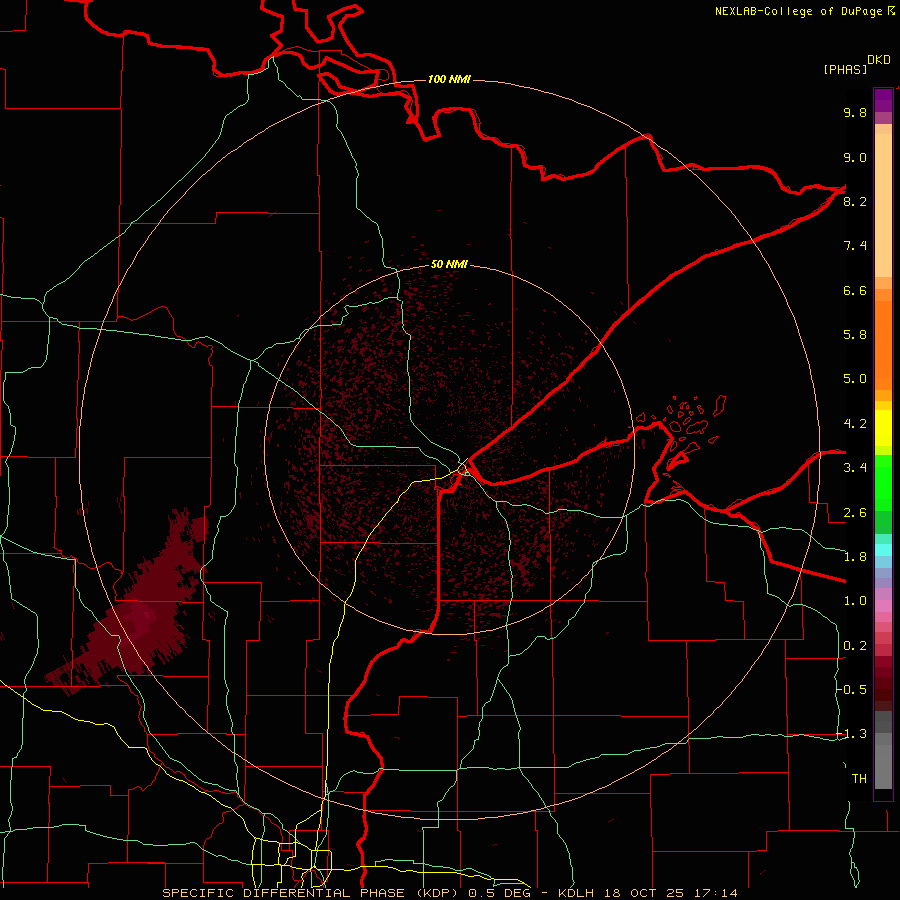The width and height of the screenshot is (900, 900).
Task: Pick the pink color bar segment
Action: [883, 606]
